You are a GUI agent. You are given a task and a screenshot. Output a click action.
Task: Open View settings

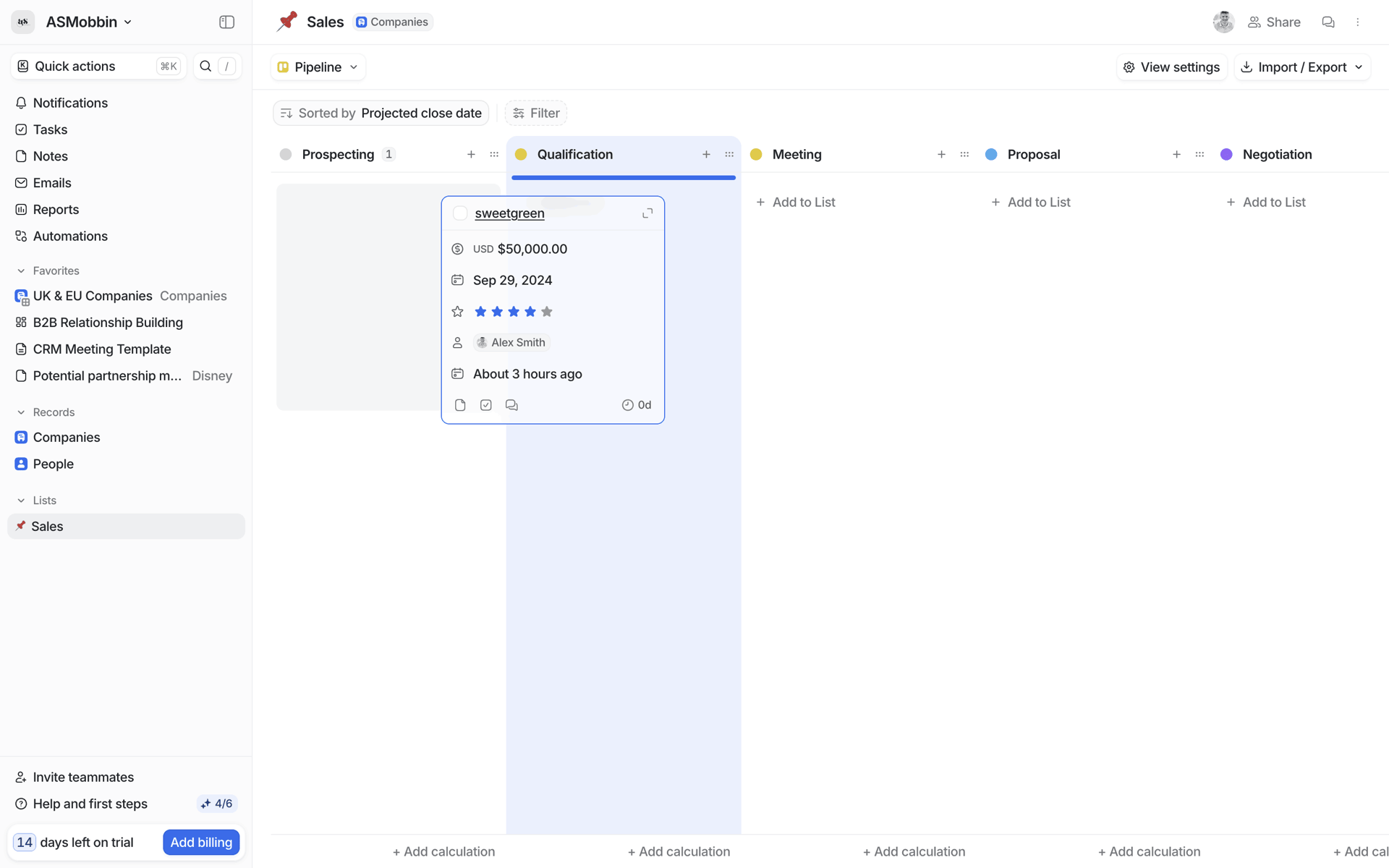pos(1171,67)
